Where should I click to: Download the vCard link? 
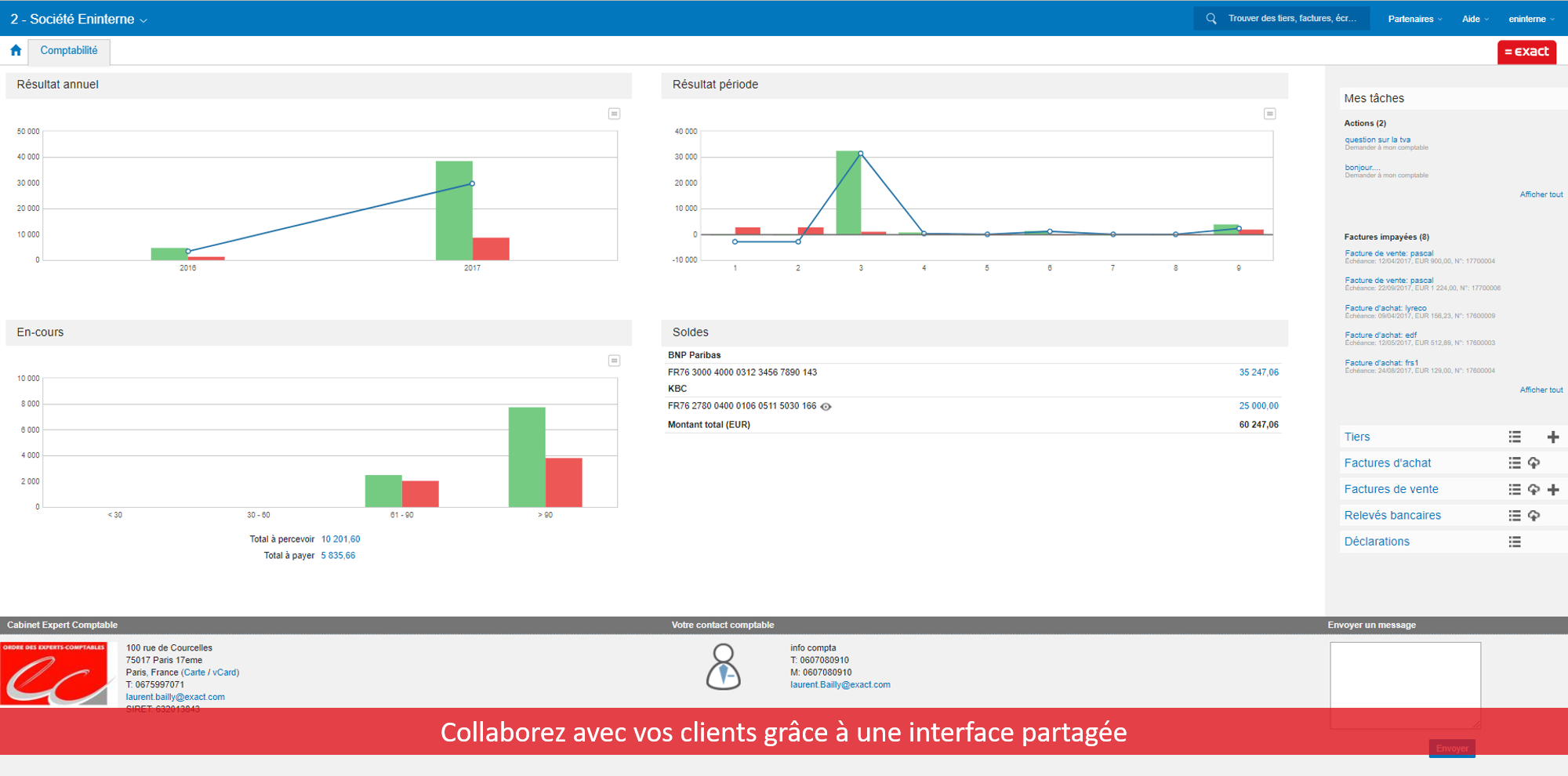[x=224, y=673]
